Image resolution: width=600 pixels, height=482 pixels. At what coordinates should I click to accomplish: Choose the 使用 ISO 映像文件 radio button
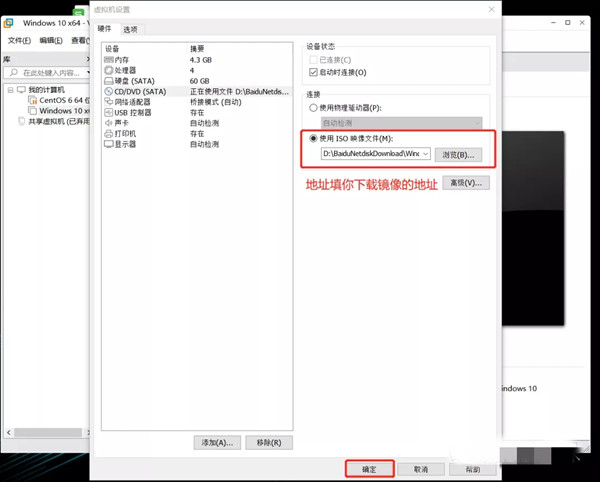click(314, 139)
